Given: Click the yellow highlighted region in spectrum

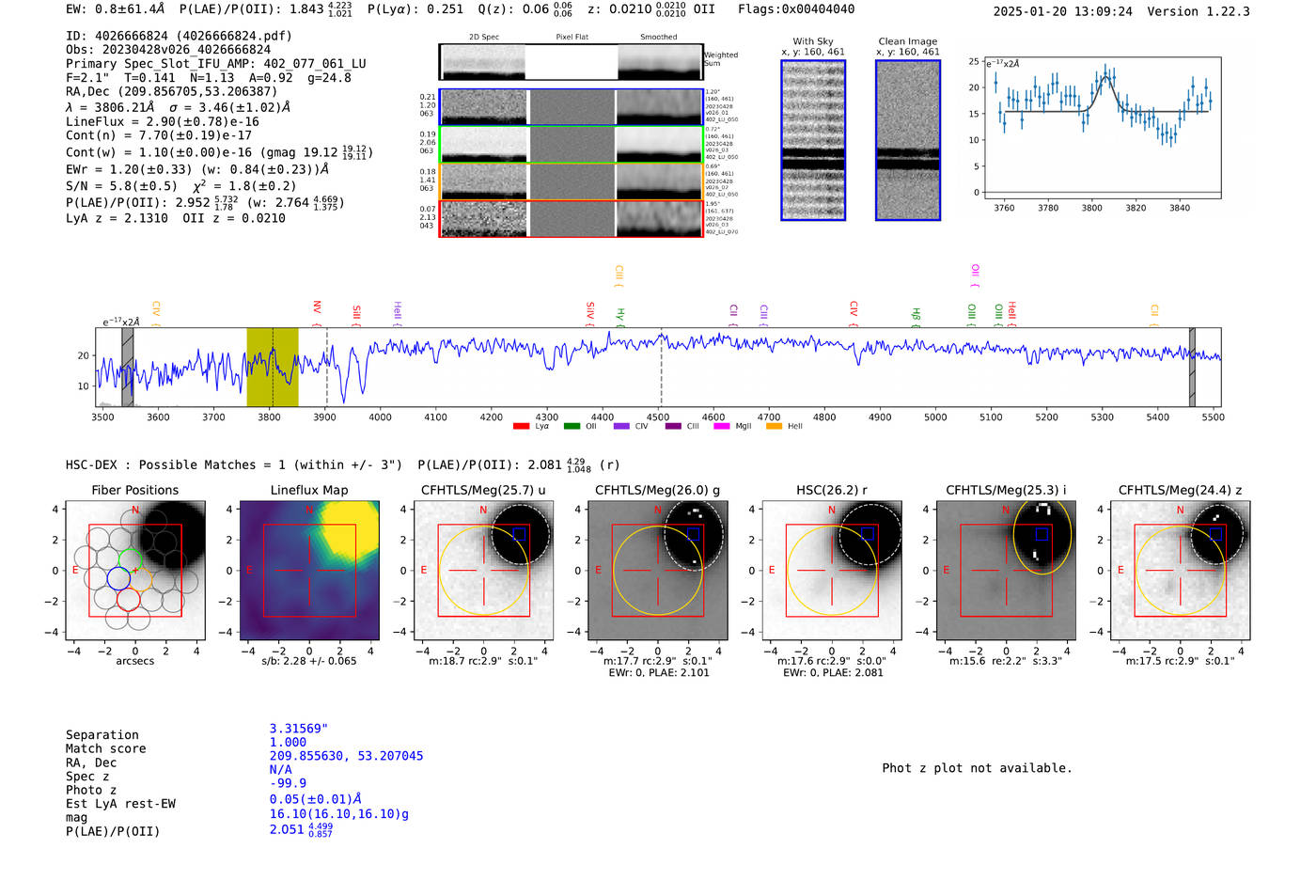Looking at the screenshot, I should pyautogui.click(x=273, y=368).
